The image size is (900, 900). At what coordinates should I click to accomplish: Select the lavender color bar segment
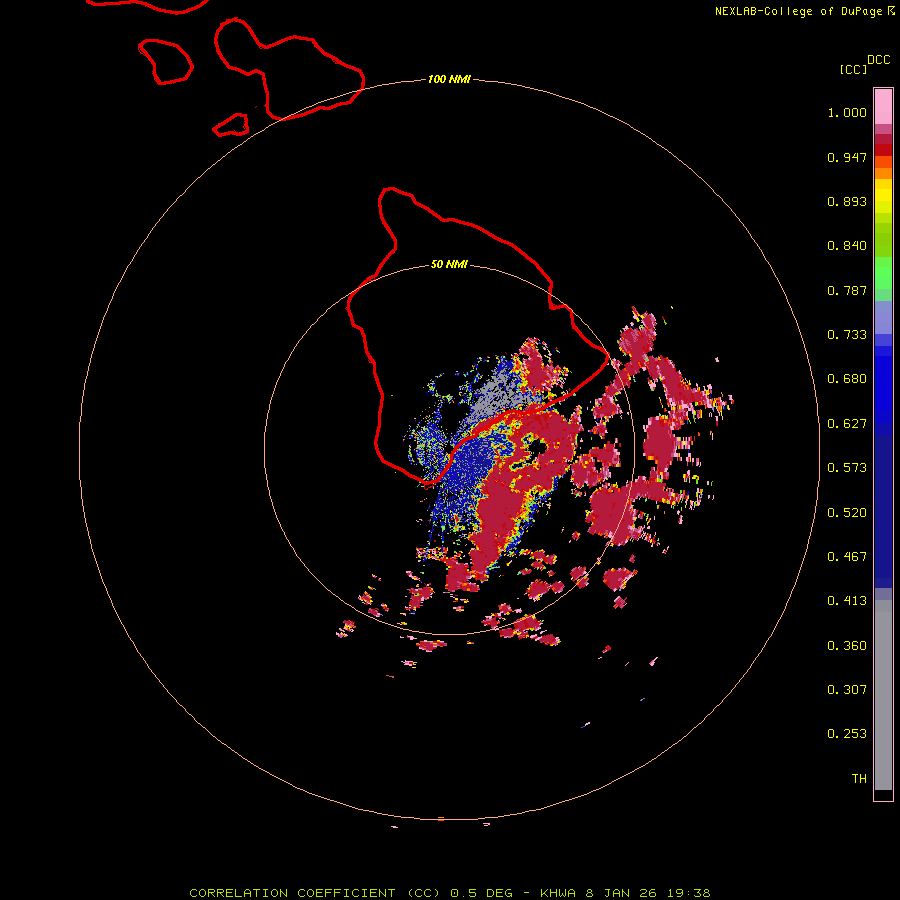pos(883,317)
